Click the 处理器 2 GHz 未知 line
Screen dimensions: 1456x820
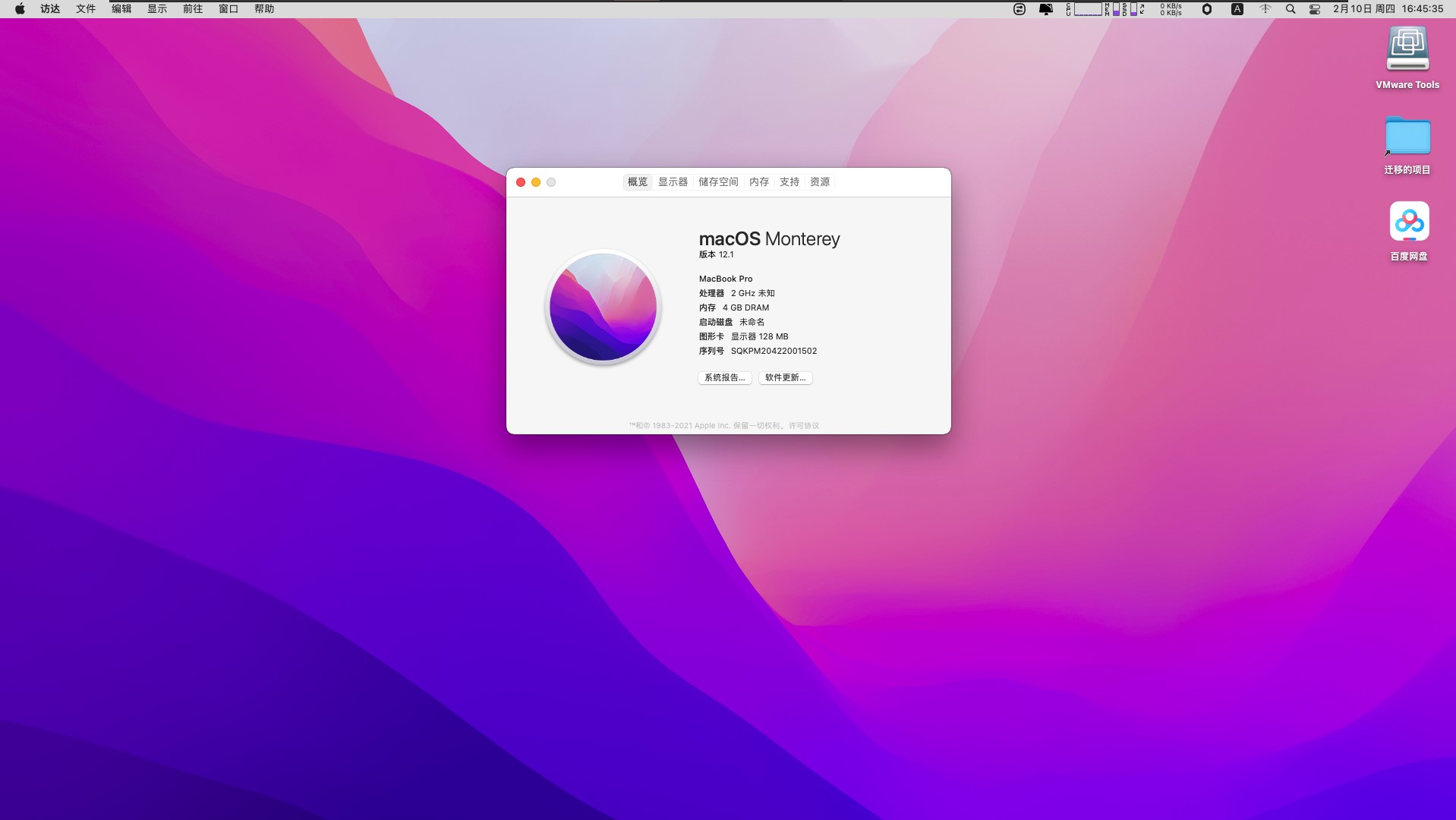(x=737, y=293)
